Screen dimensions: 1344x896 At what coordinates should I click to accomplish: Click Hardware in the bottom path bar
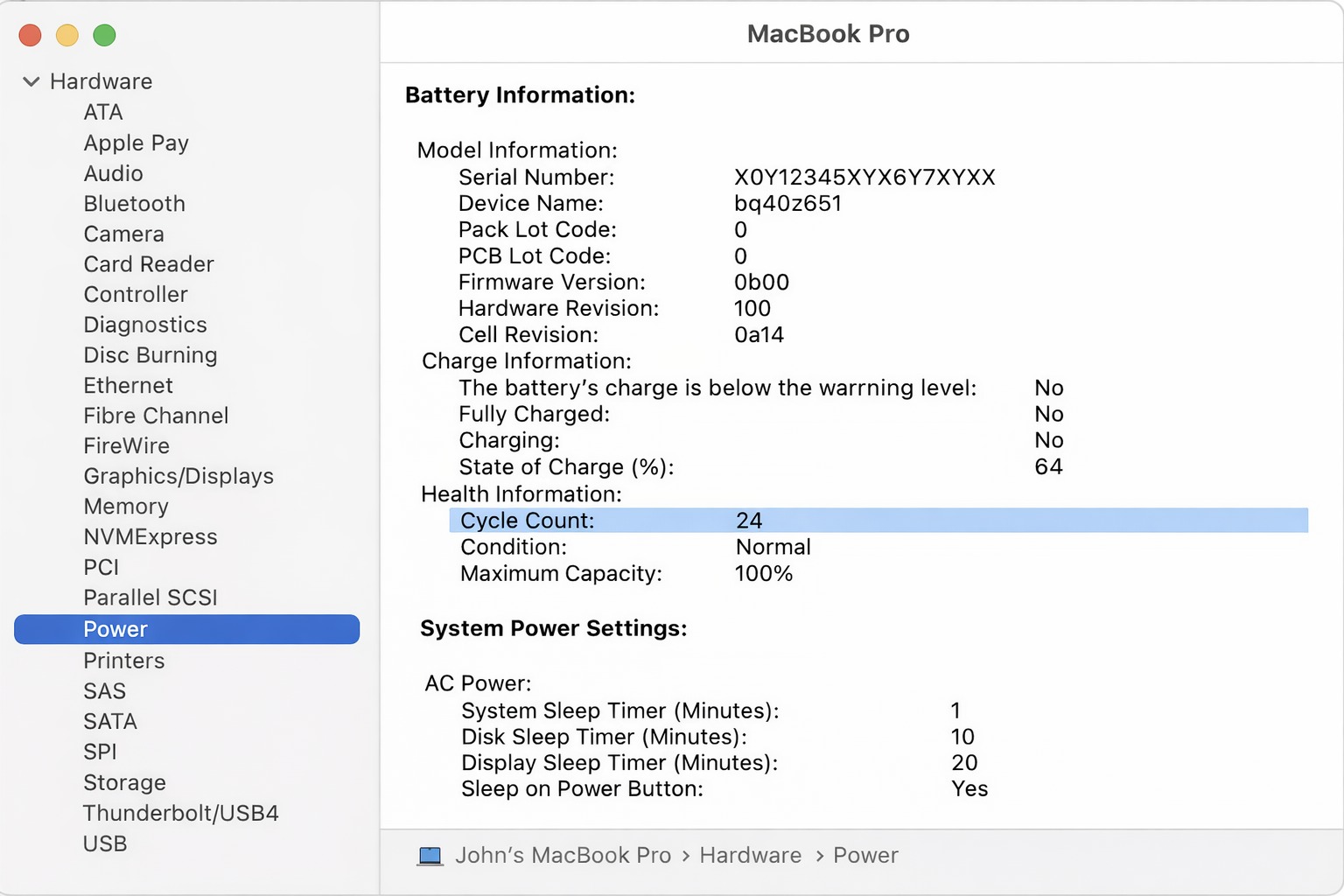(751, 855)
